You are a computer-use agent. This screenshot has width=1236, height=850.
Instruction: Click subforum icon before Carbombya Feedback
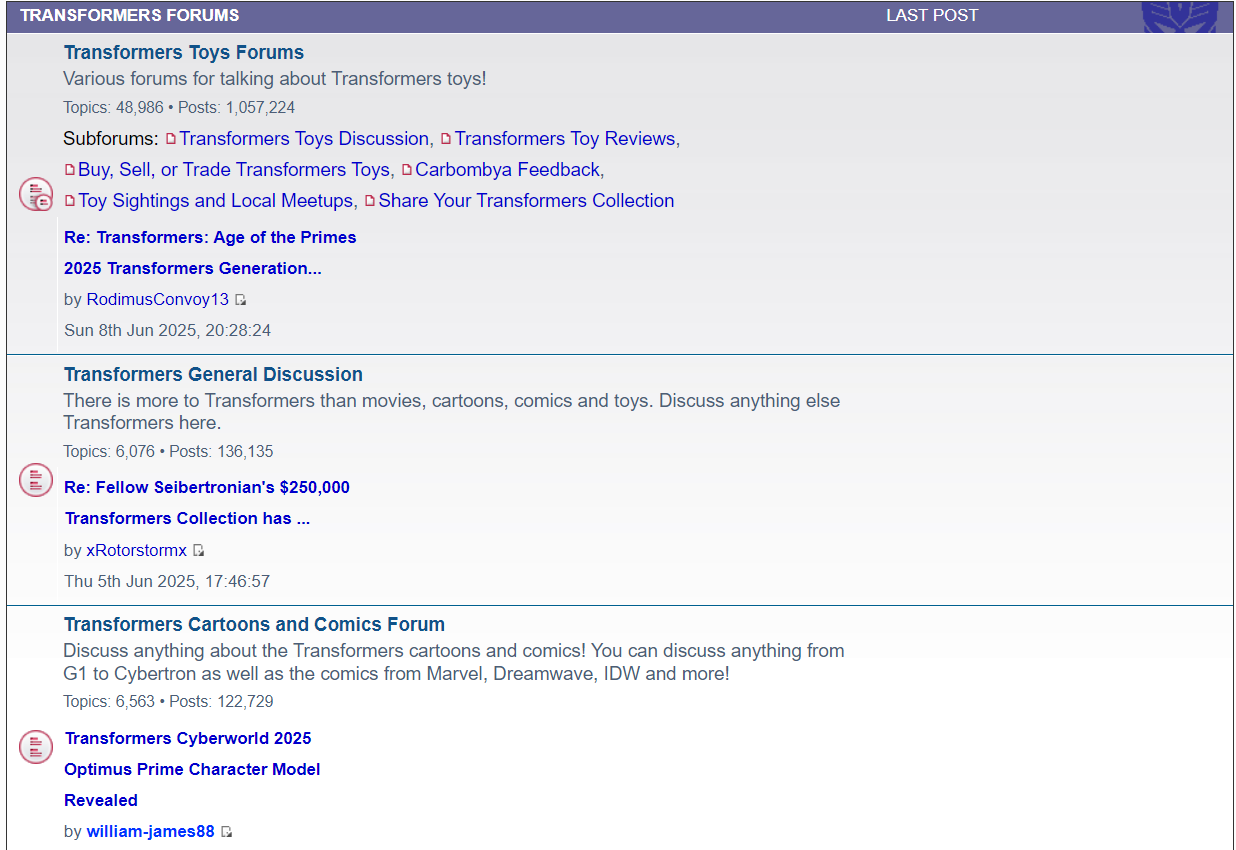(407, 170)
